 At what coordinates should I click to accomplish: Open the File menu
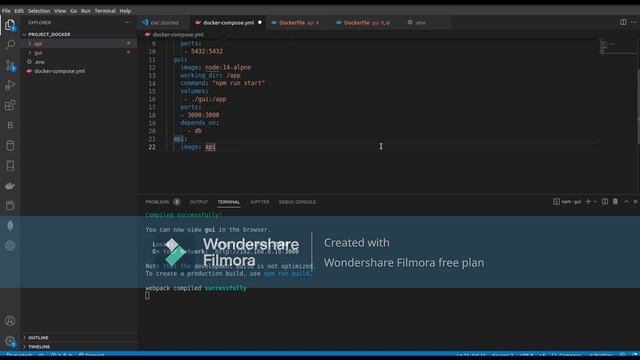coord(6,11)
